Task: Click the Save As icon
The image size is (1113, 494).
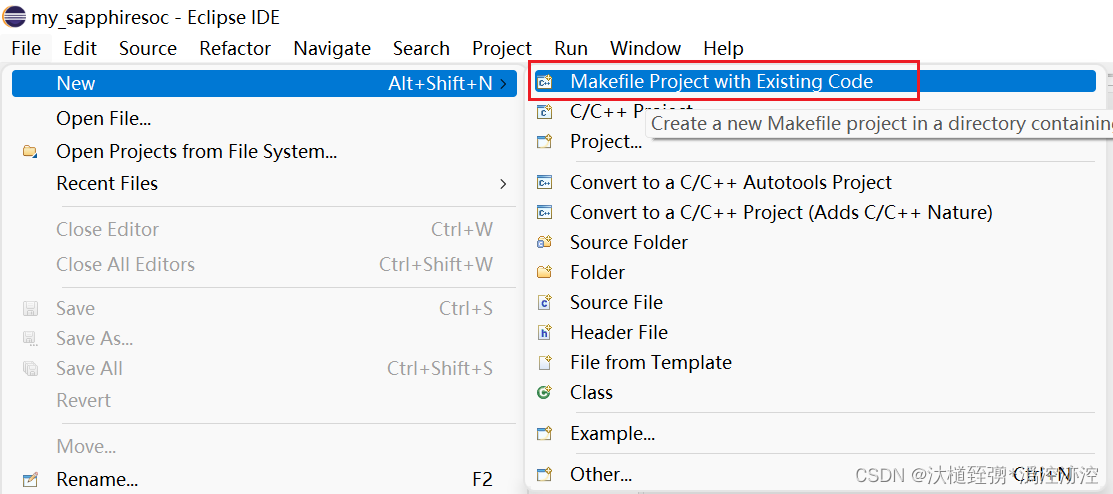Action: tap(30, 339)
